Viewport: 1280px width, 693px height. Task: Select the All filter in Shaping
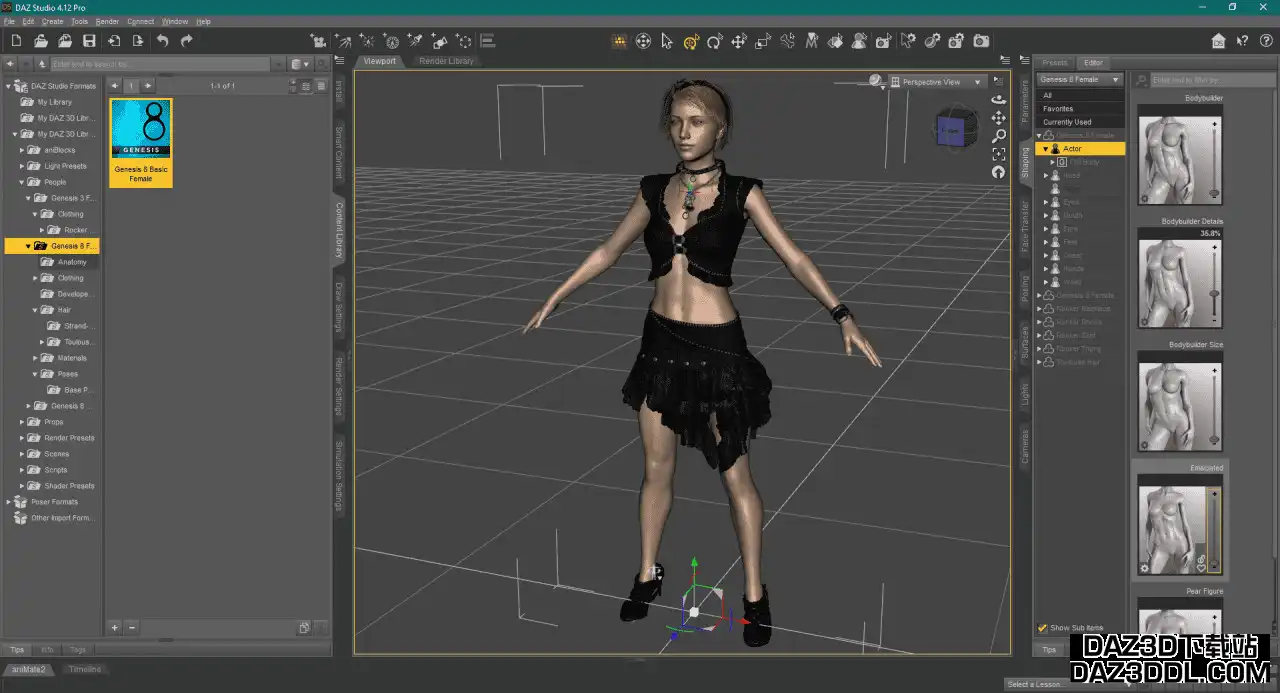click(1080, 95)
